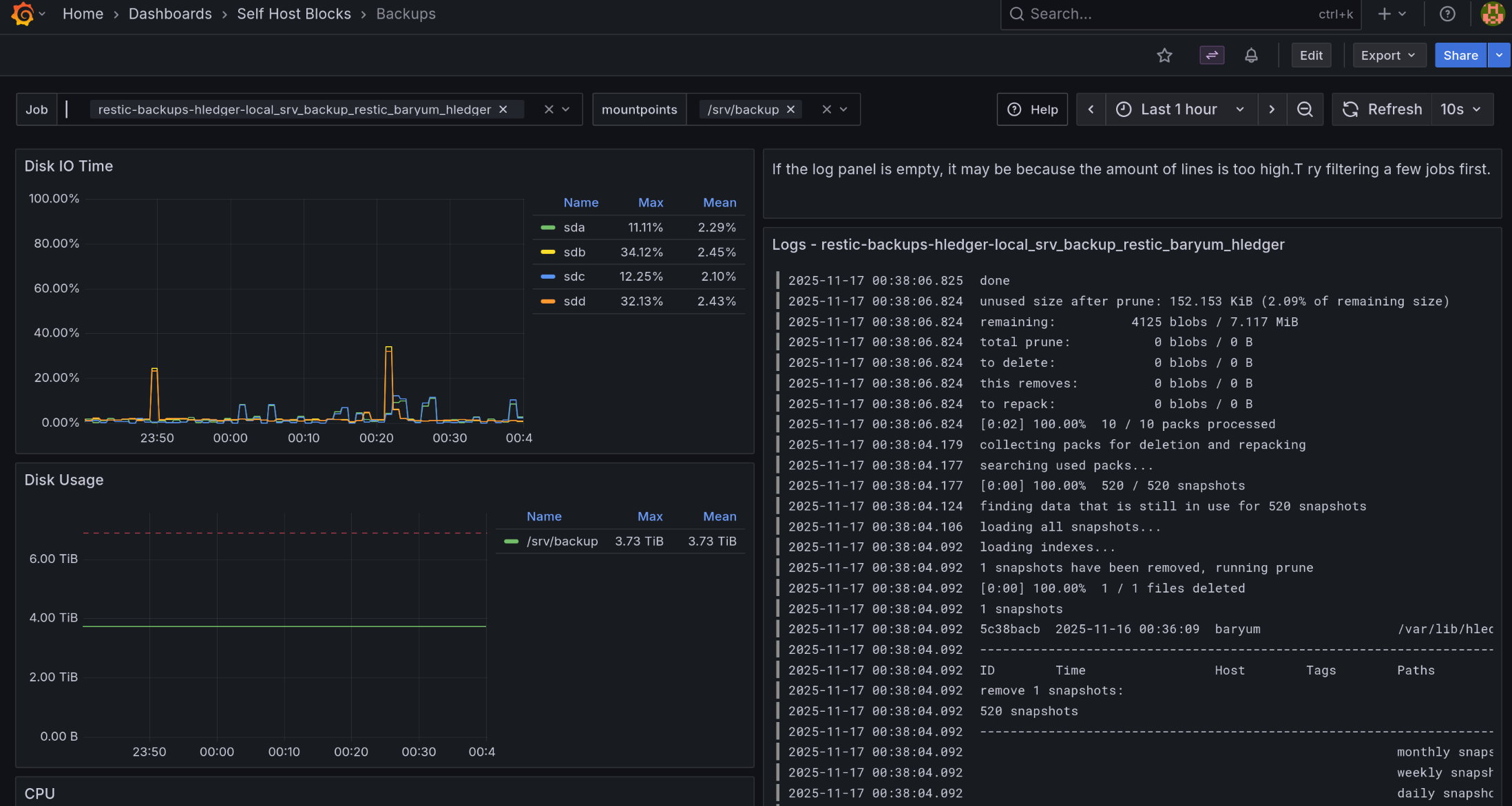
Task: Click the shared crosshair arrows icon
Action: pos(1212,55)
